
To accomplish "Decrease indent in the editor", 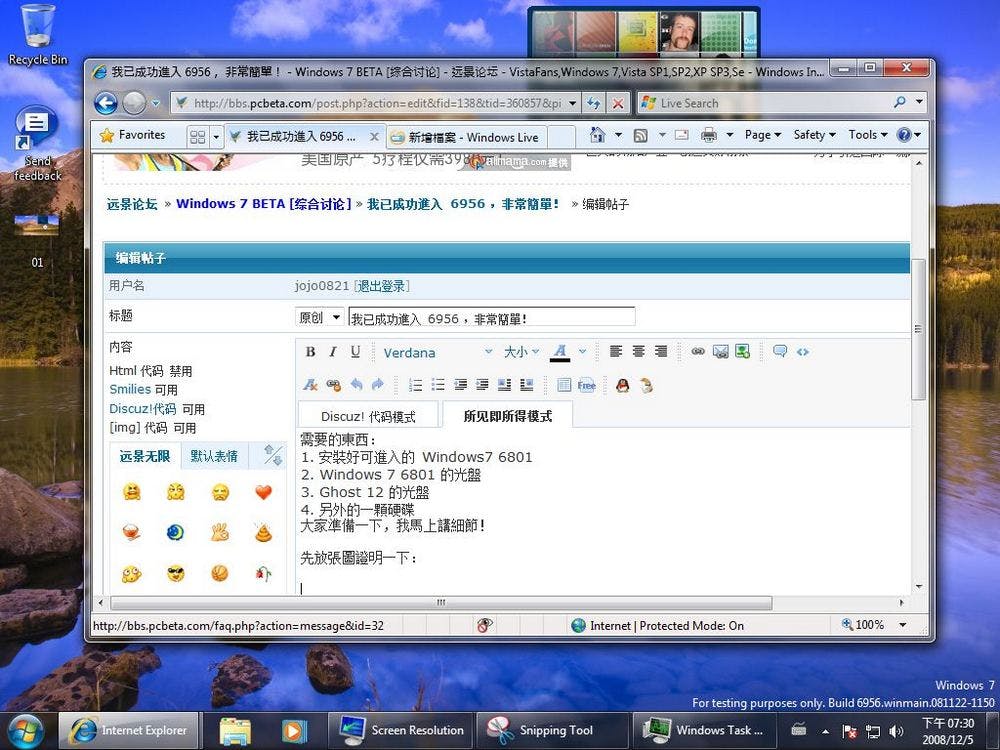I will (460, 385).
